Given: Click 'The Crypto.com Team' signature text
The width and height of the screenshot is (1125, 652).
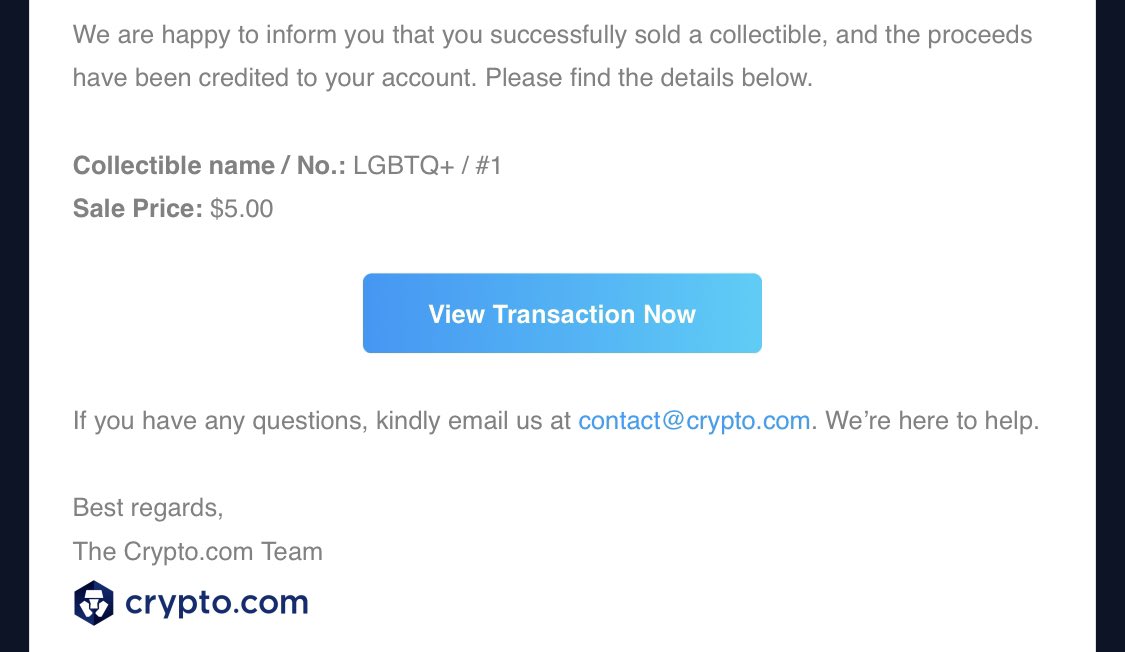Looking at the screenshot, I should [x=197, y=552].
